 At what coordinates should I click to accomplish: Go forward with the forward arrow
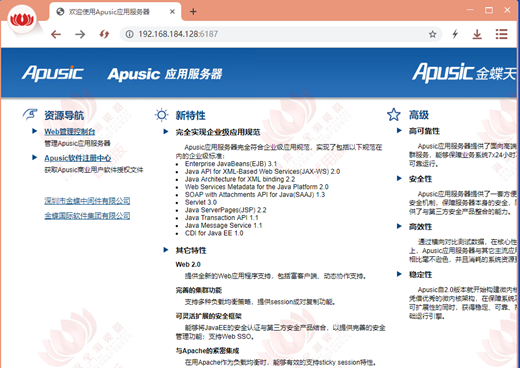80,34
